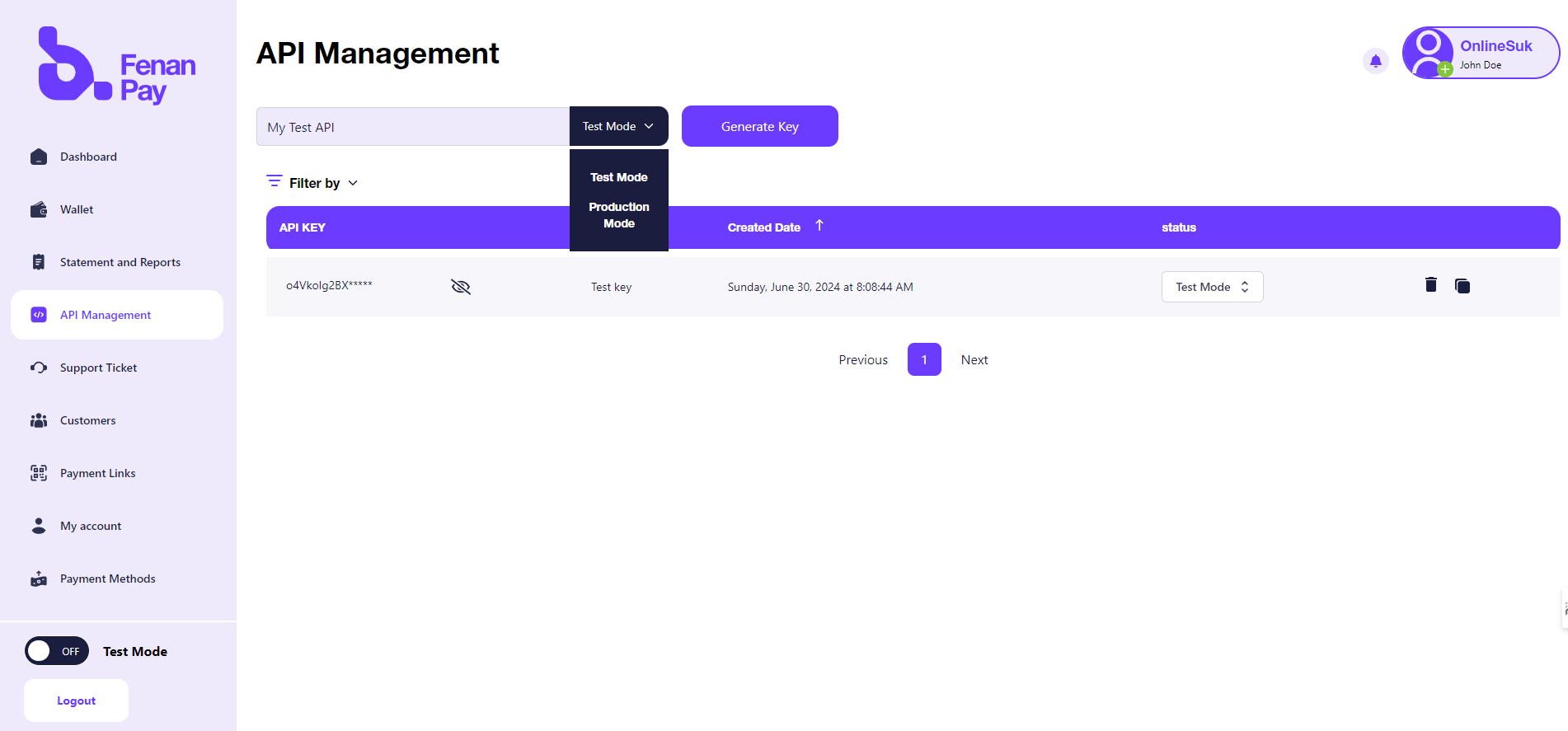Delete the o4Vkolg2BX API key
1568x731 pixels.
1431,285
